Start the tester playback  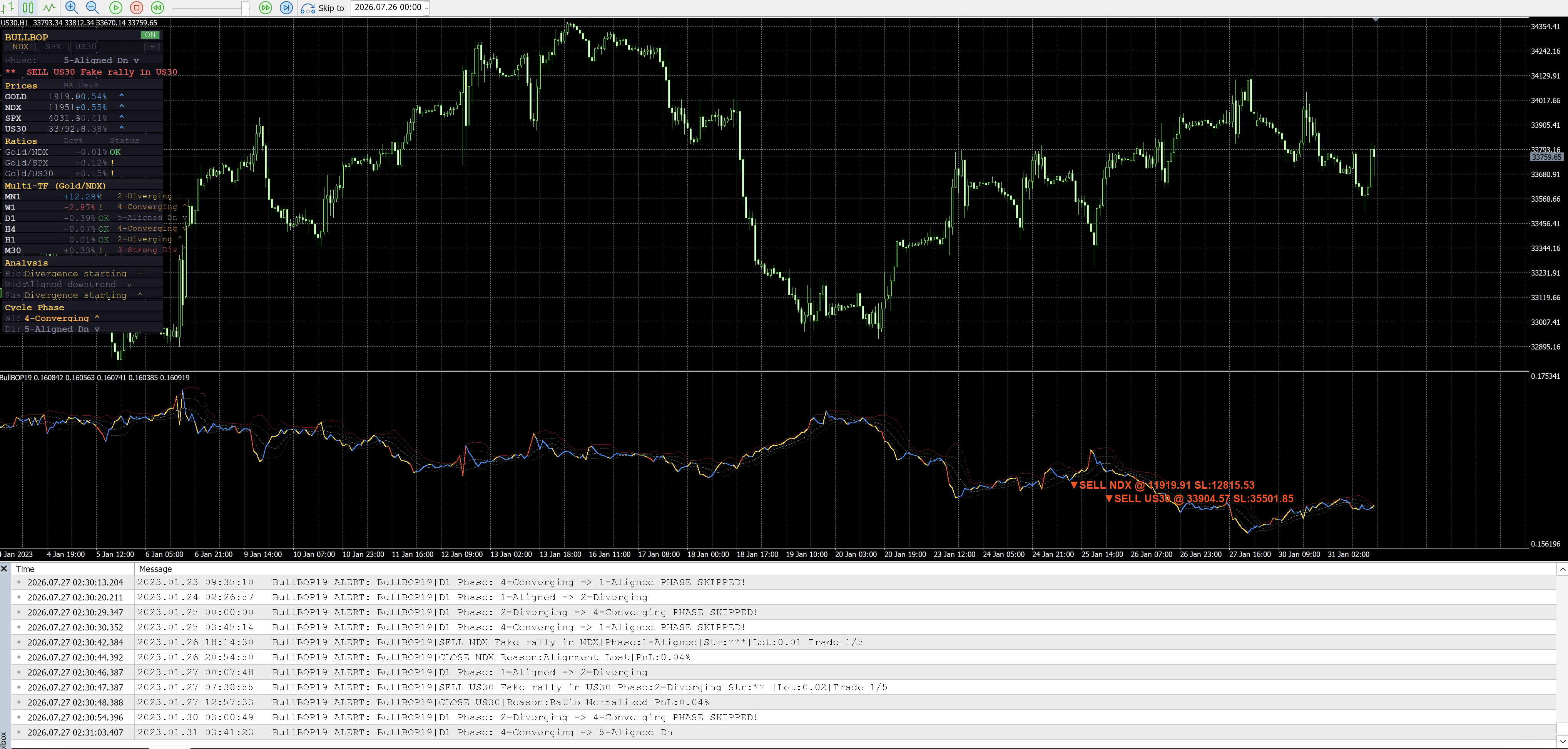tap(115, 7)
